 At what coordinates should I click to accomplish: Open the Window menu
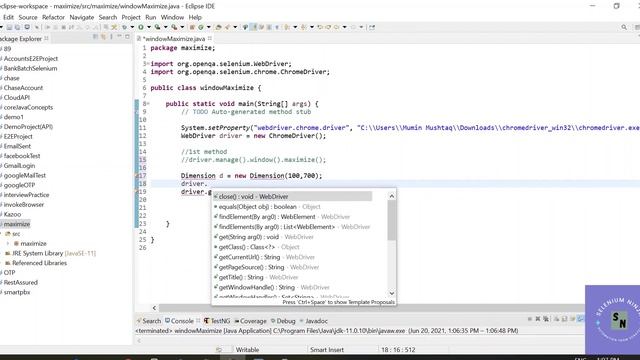(x=172, y=17)
